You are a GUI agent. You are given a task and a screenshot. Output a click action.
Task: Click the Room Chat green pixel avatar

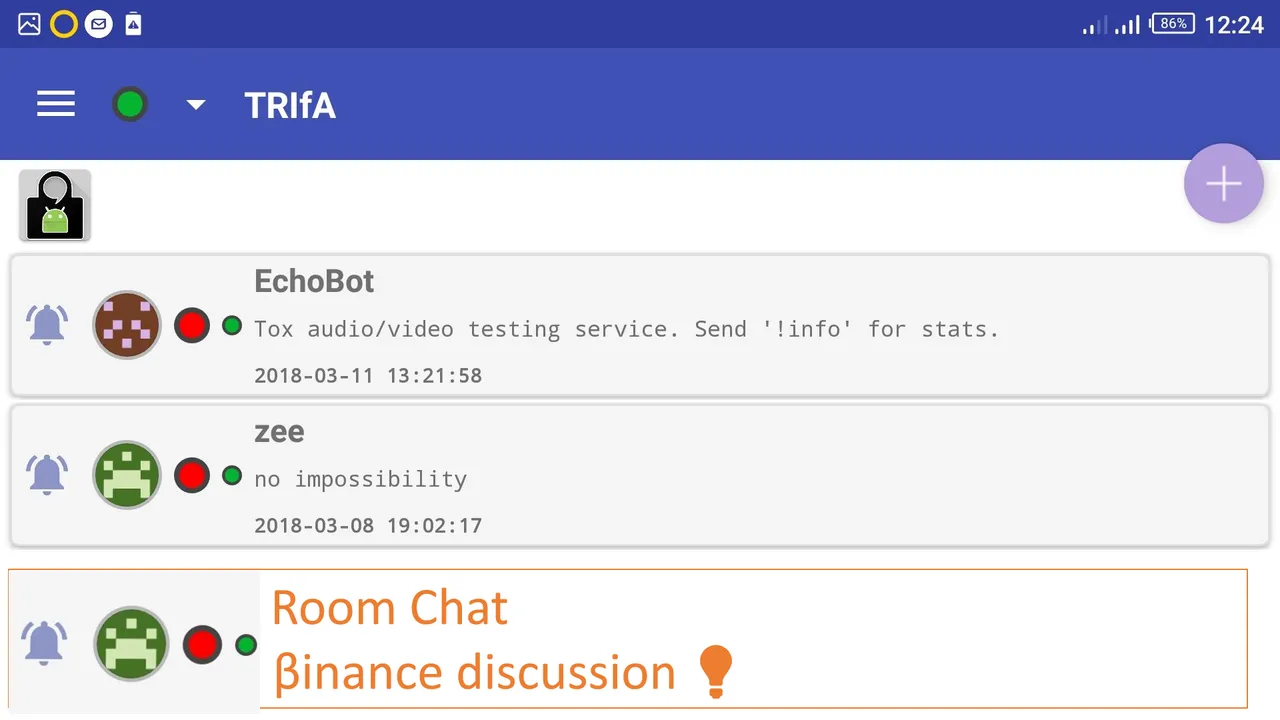pos(131,644)
